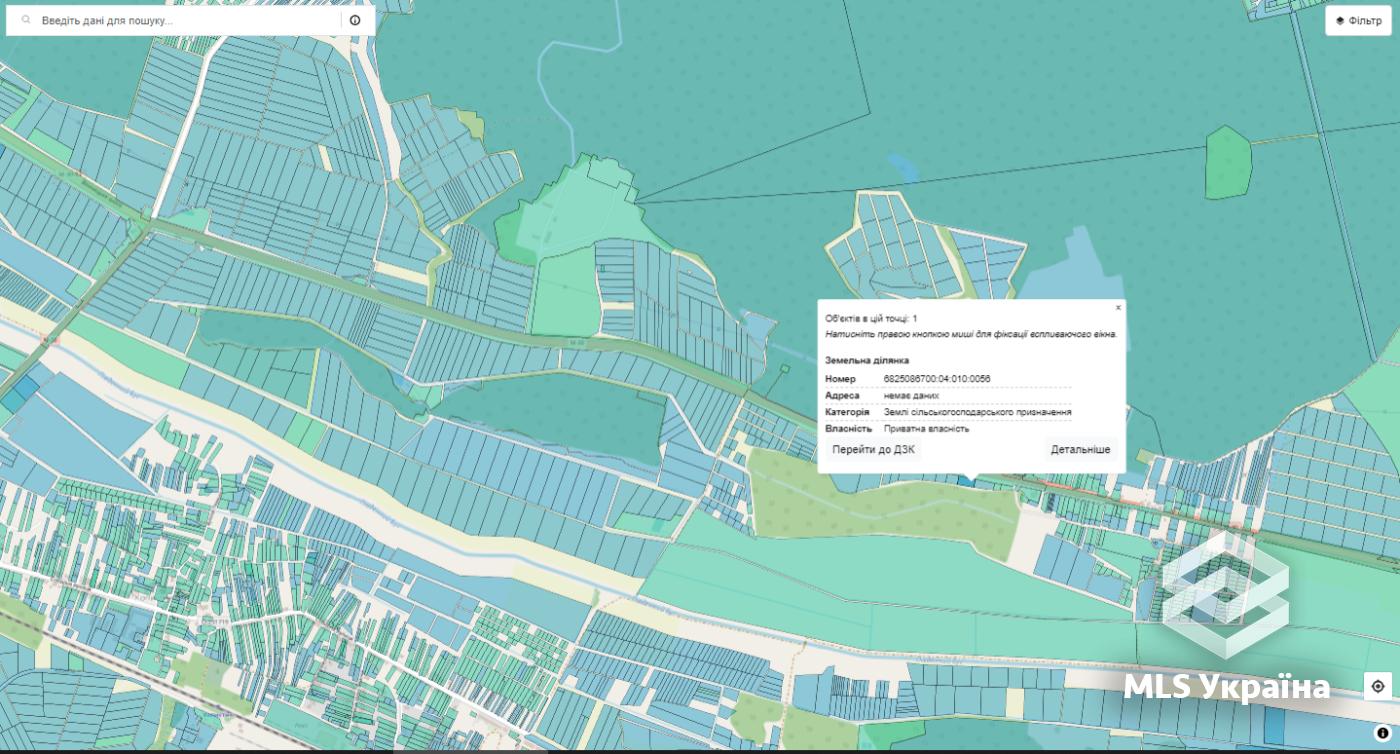Click the magnifier icon in search bar
This screenshot has height=754, width=1400.
(x=26, y=20)
